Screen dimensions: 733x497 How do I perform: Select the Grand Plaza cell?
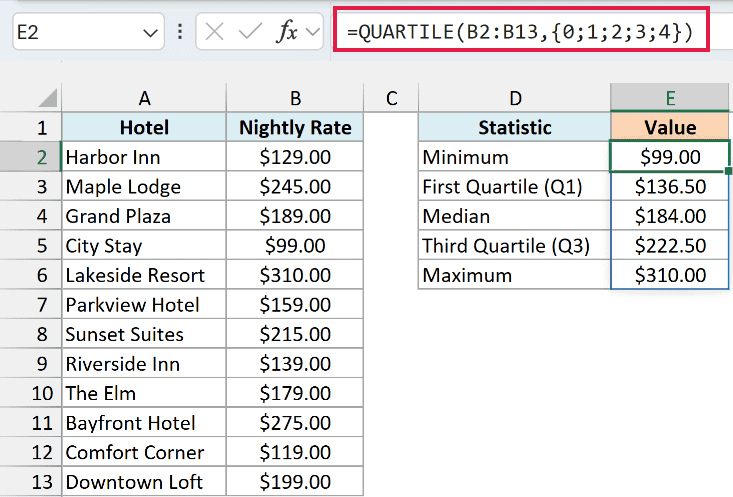(144, 216)
